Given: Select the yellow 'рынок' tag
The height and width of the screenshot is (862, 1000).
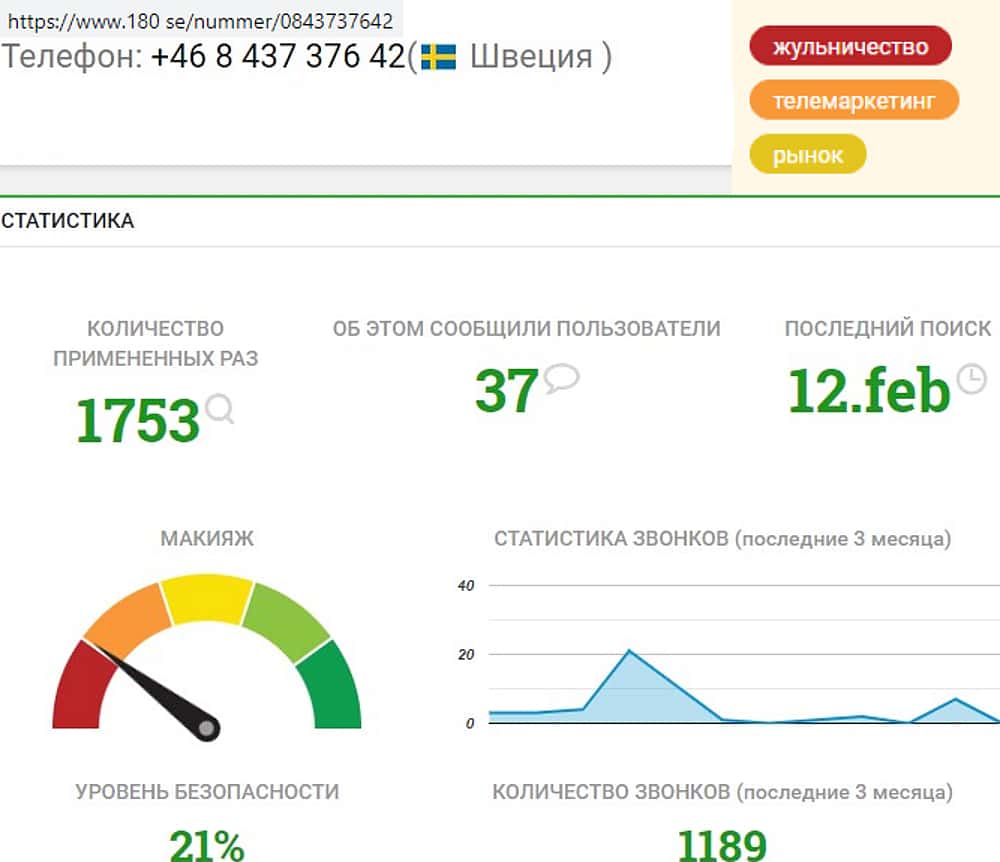Looking at the screenshot, I should [x=807, y=155].
